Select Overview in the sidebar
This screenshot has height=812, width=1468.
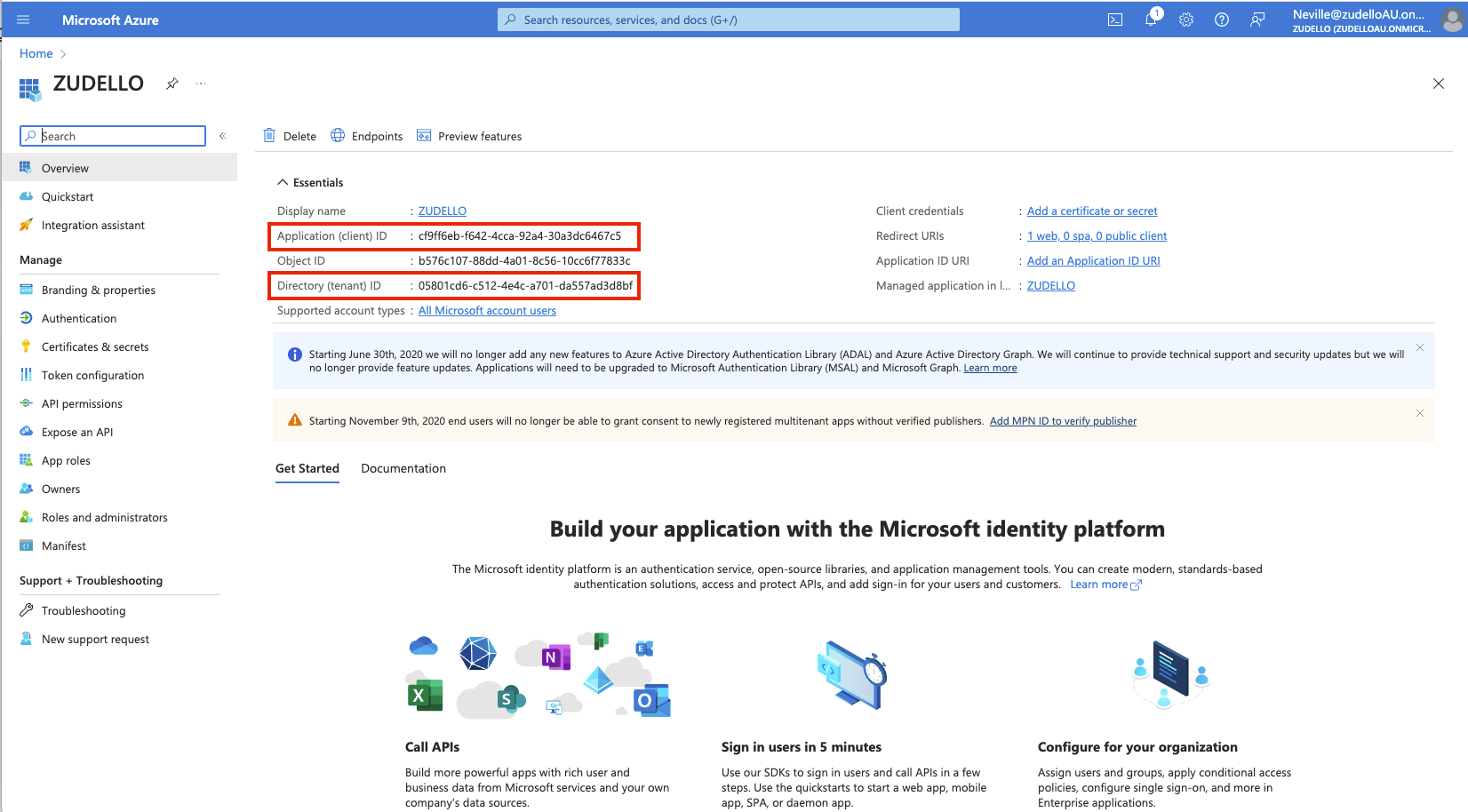point(119,168)
